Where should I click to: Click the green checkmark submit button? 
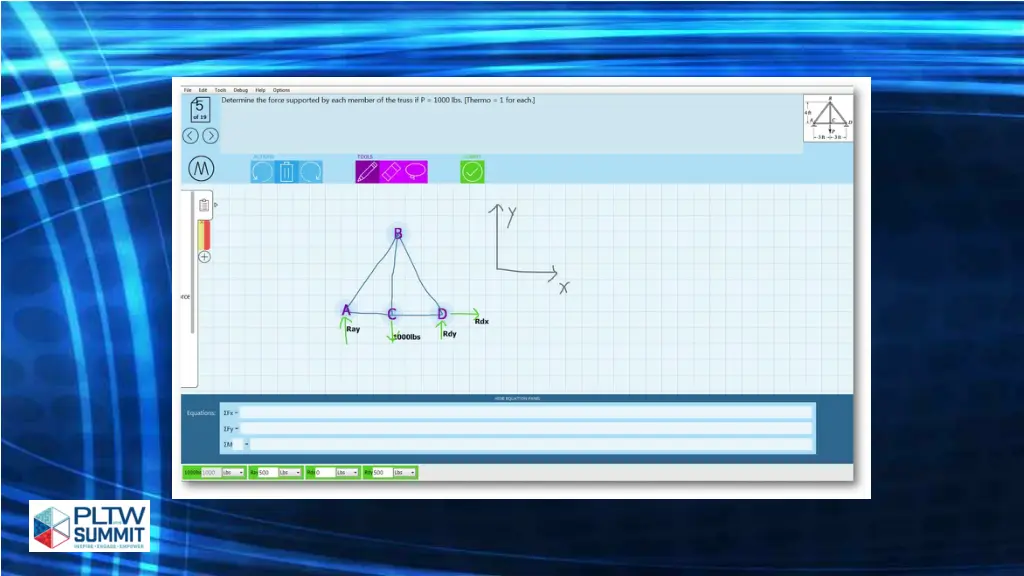click(472, 171)
